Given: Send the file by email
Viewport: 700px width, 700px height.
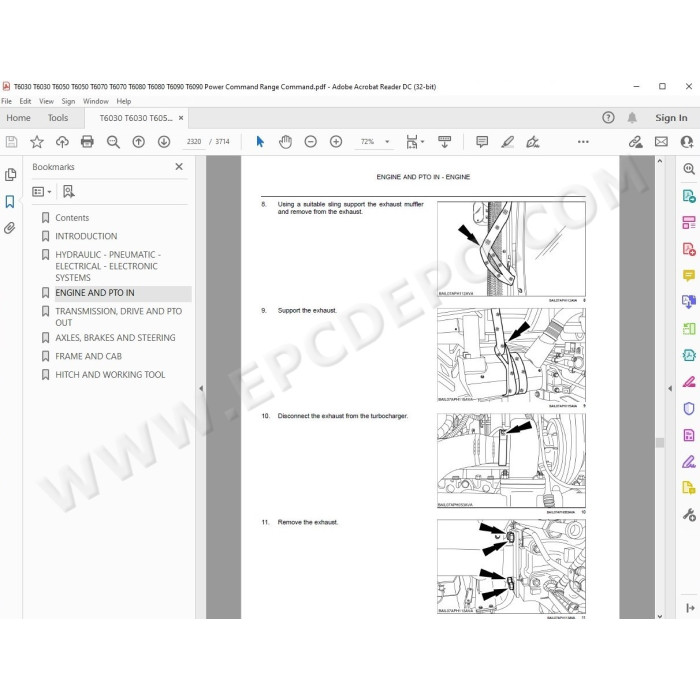Looking at the screenshot, I should (x=661, y=142).
